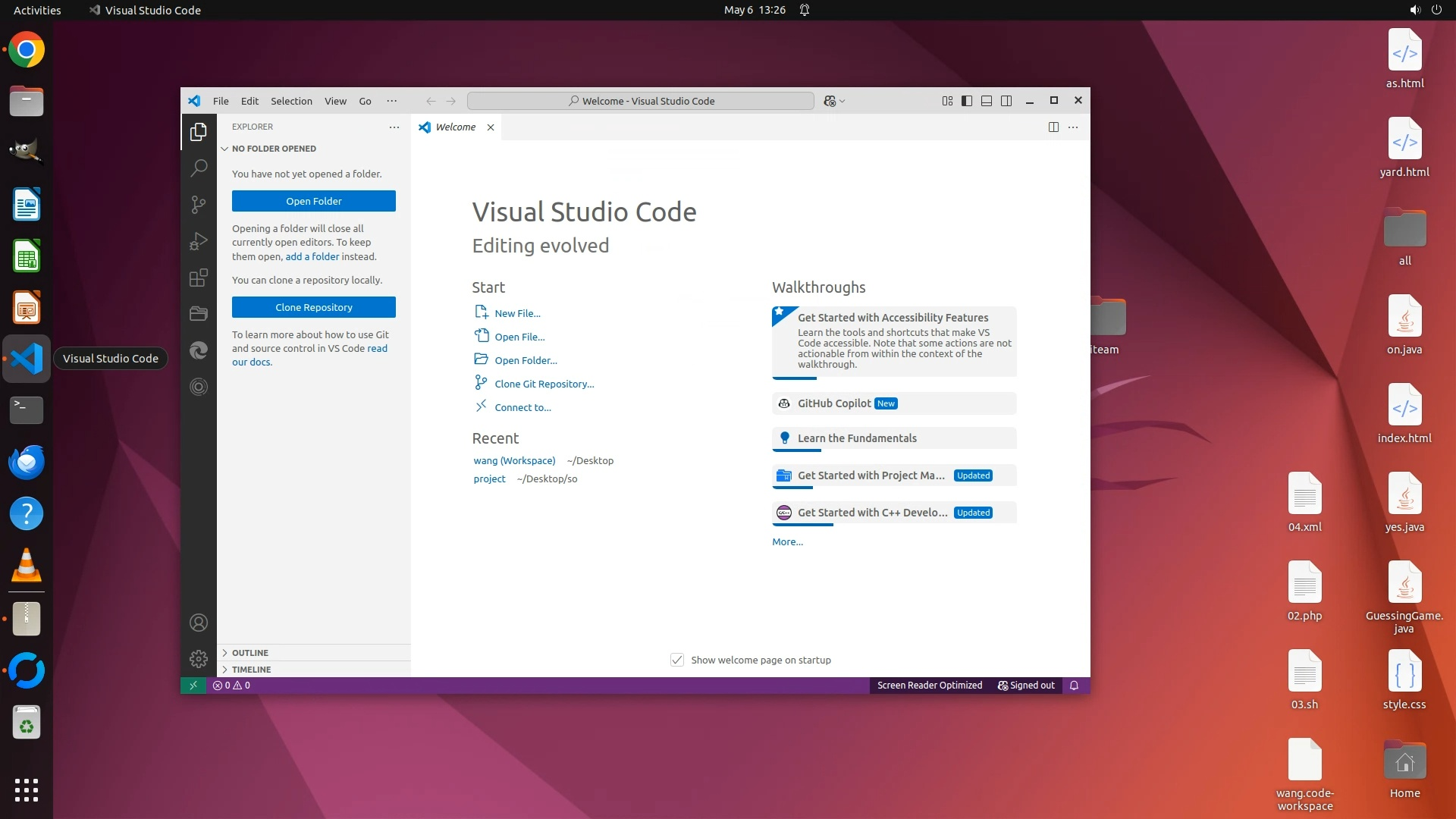Expand the TIMELINE section
Viewport: 1456px width, 819px height.
pos(251,669)
